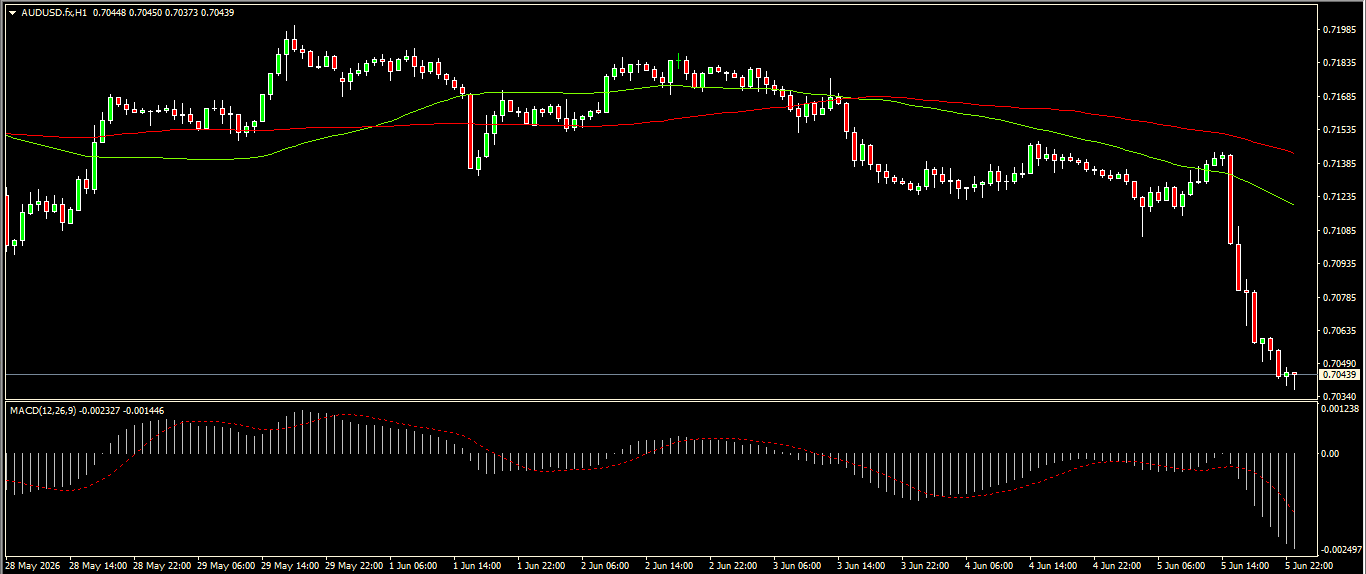
Task: Click the 2 Jun 22:00 time label
Action: 734,566
